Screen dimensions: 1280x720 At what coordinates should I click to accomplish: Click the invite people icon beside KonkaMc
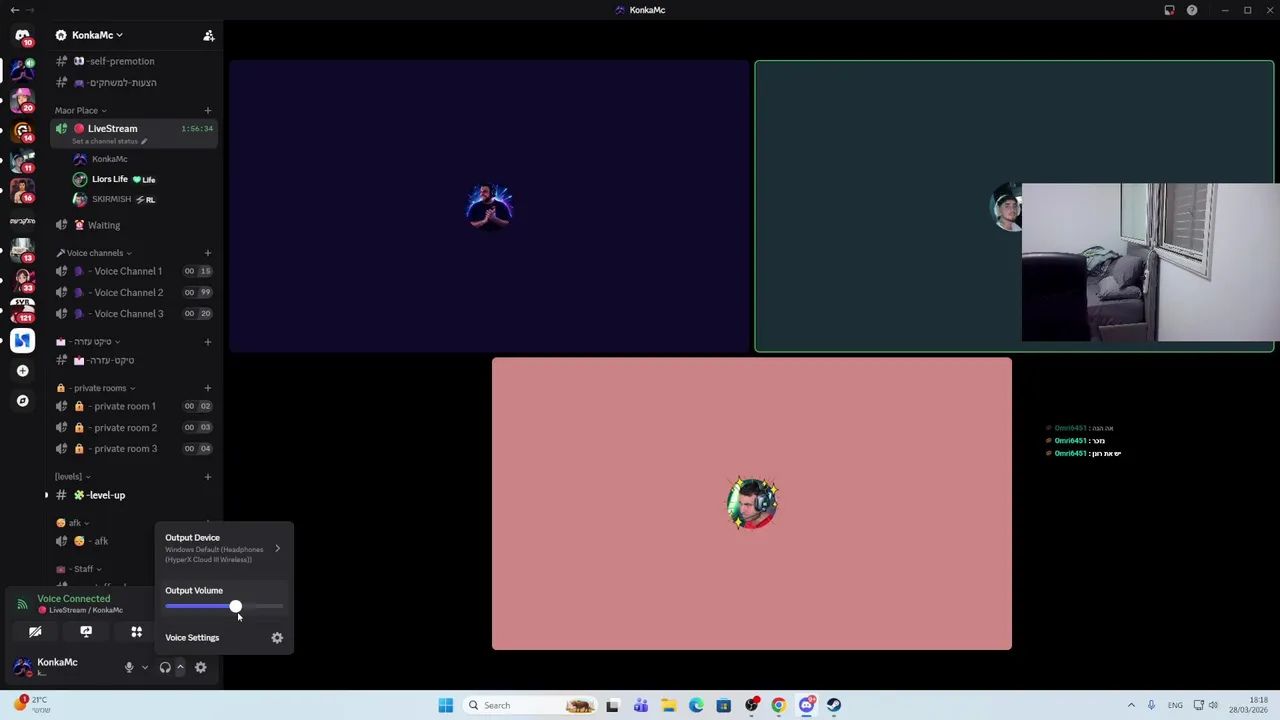tap(208, 35)
